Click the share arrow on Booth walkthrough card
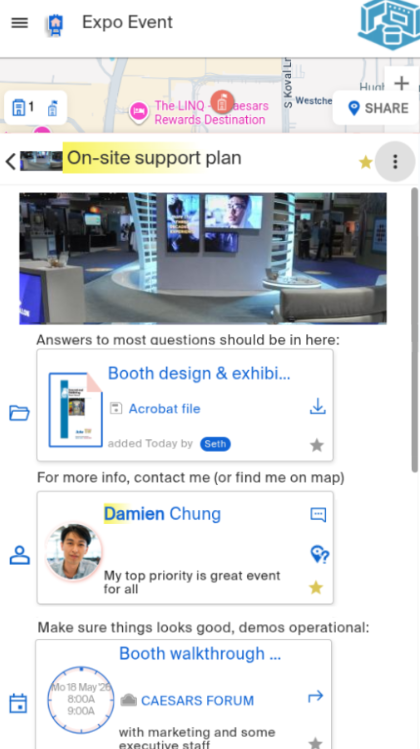Screen dimensions: 420x749 (x=315, y=696)
